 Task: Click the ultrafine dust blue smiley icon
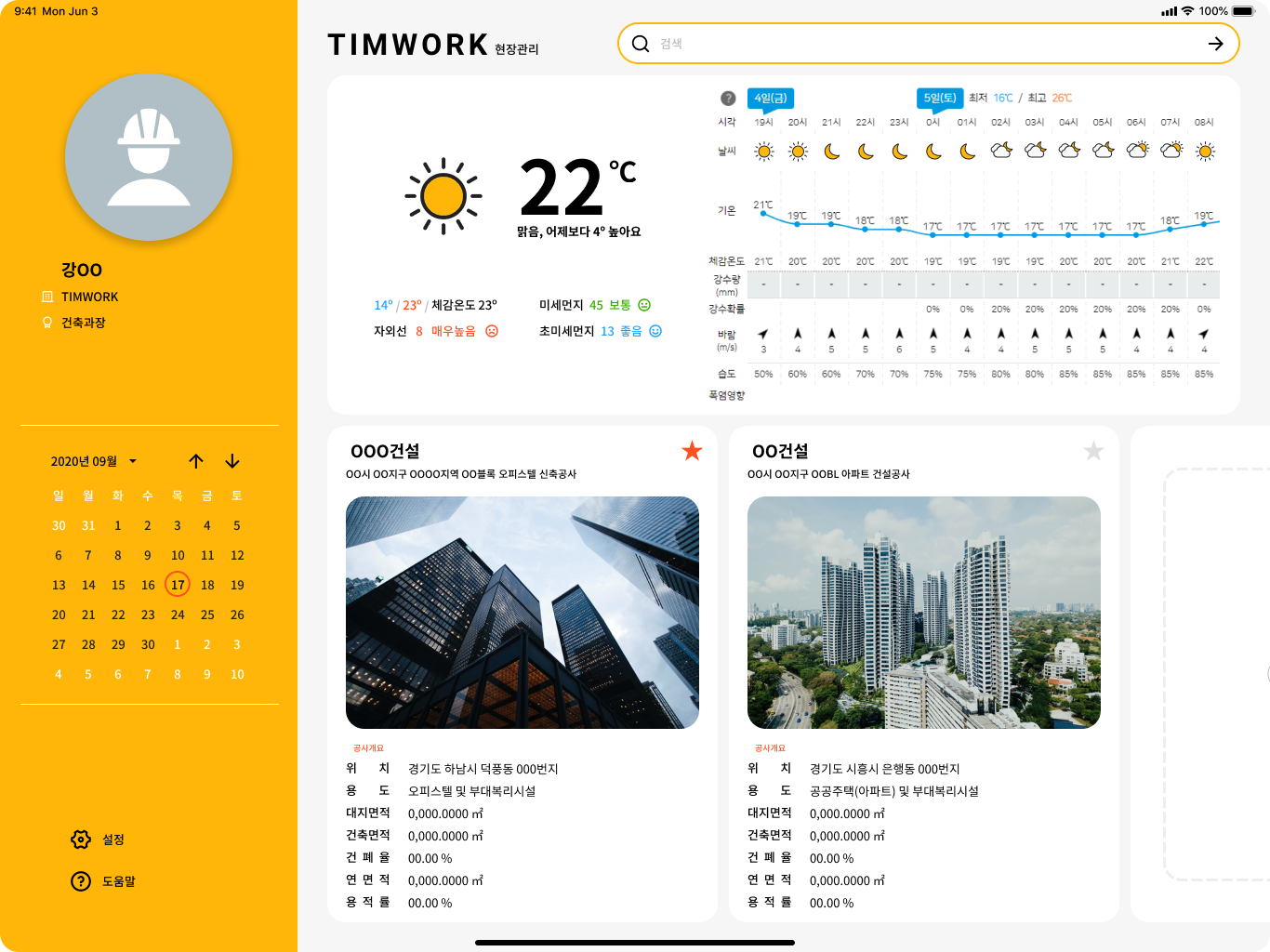click(655, 331)
